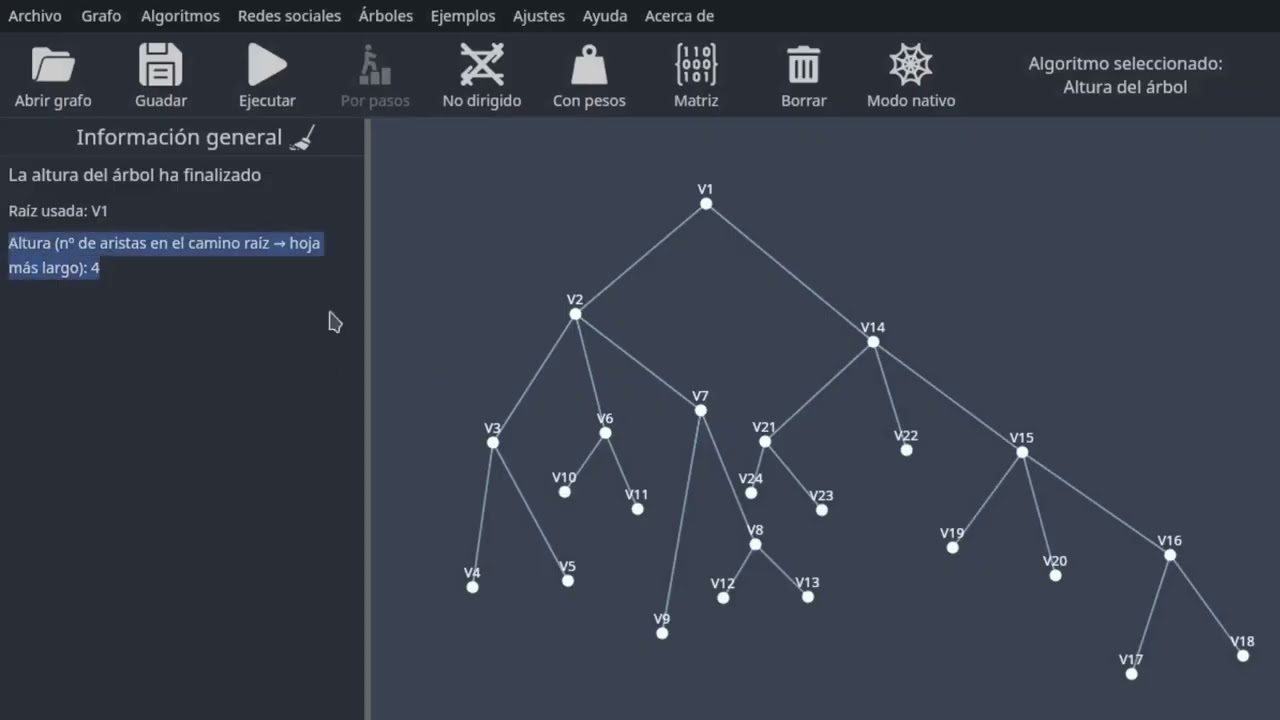Open a graph with Abrir grafo icon
This screenshot has width=1280, height=720.
point(53,65)
